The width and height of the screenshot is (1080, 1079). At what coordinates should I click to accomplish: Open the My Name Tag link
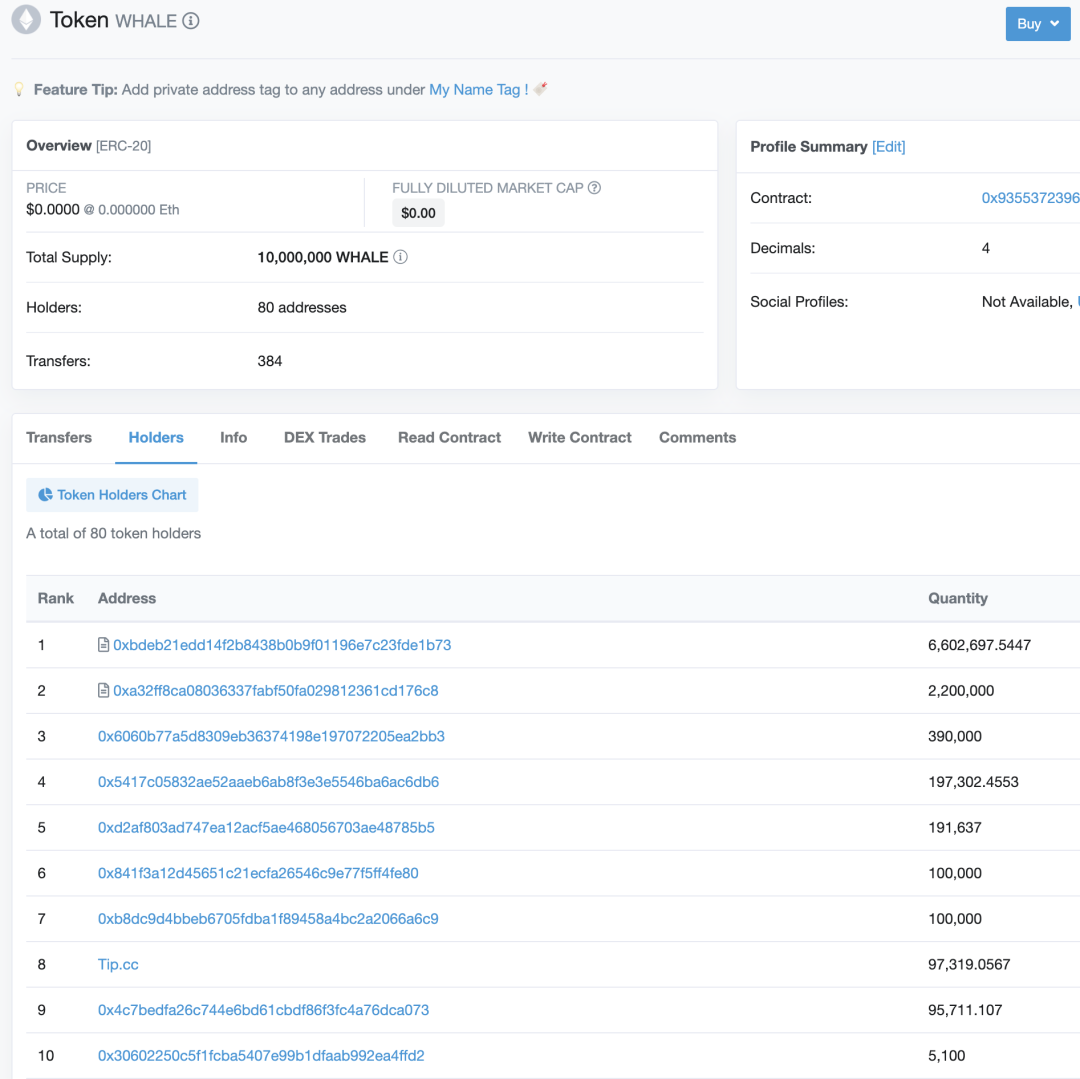click(478, 90)
